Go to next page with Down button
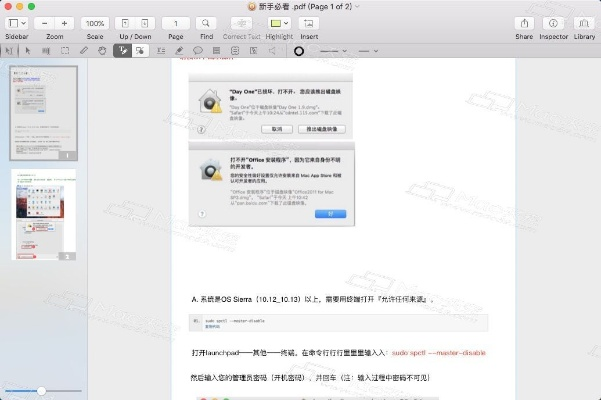 click(145, 23)
